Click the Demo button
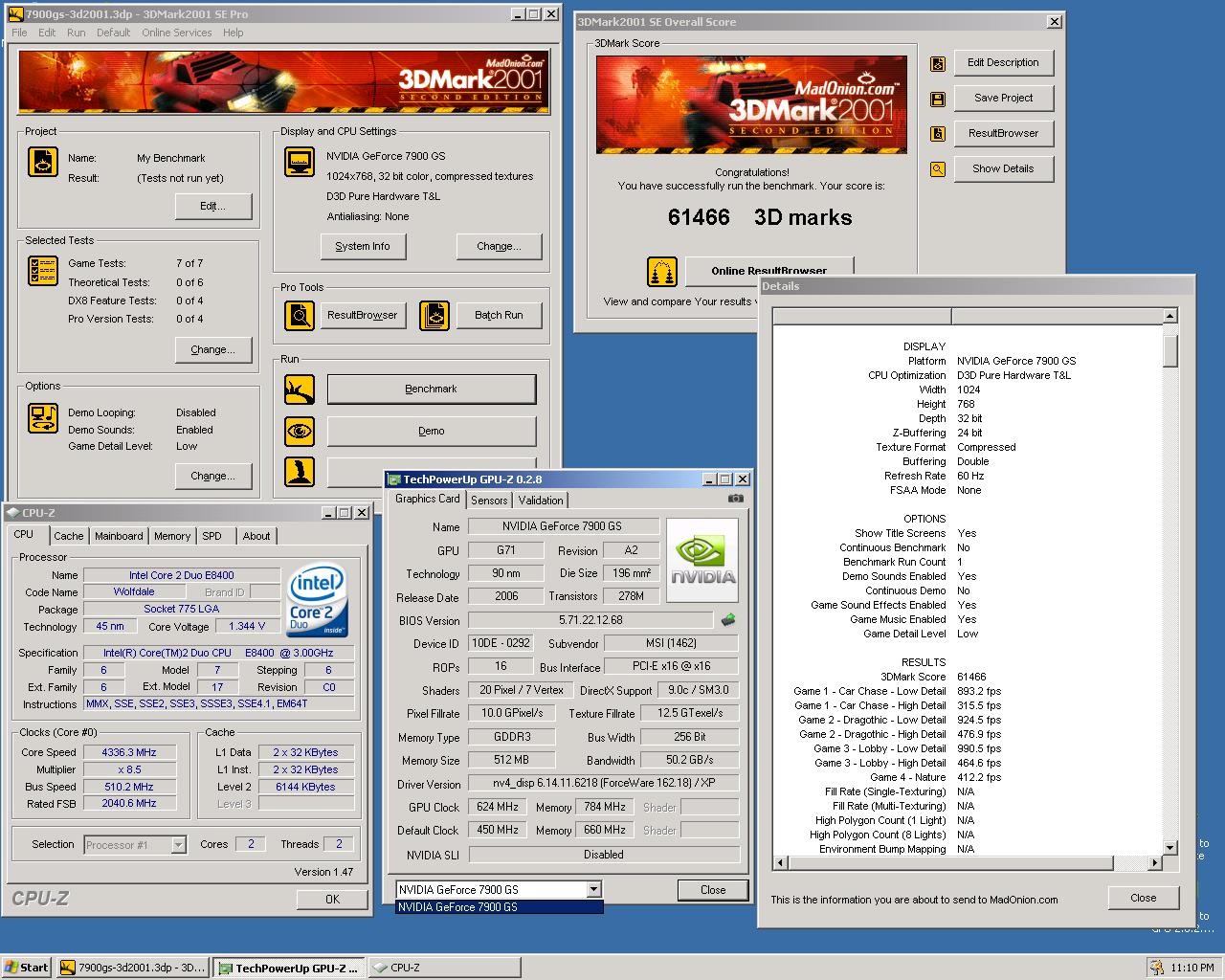Viewport: 1225px width, 980px height. 432,431
